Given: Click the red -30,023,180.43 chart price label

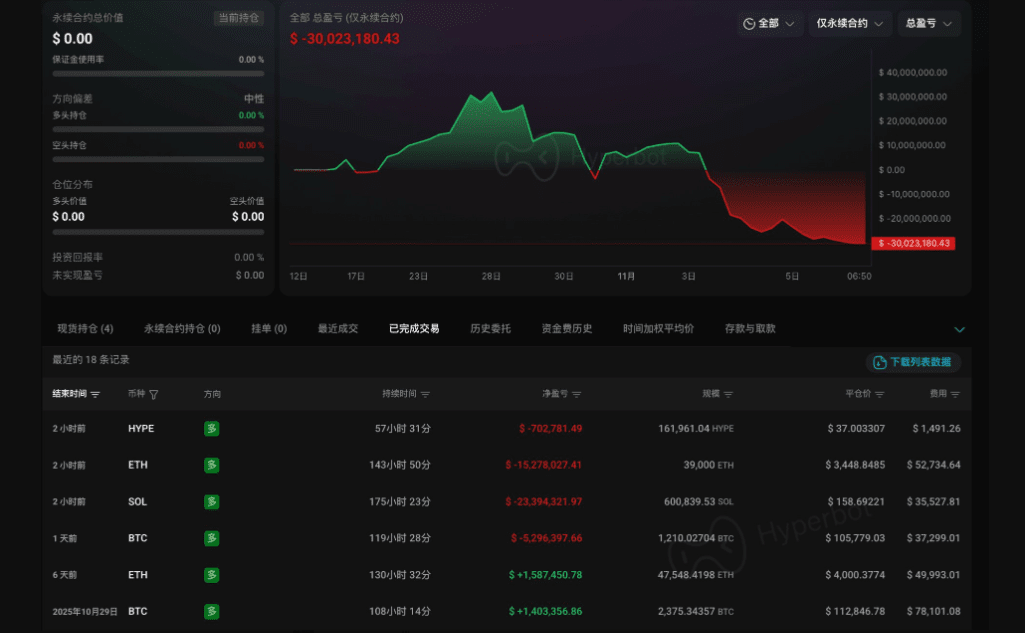Looking at the screenshot, I should 913,243.
